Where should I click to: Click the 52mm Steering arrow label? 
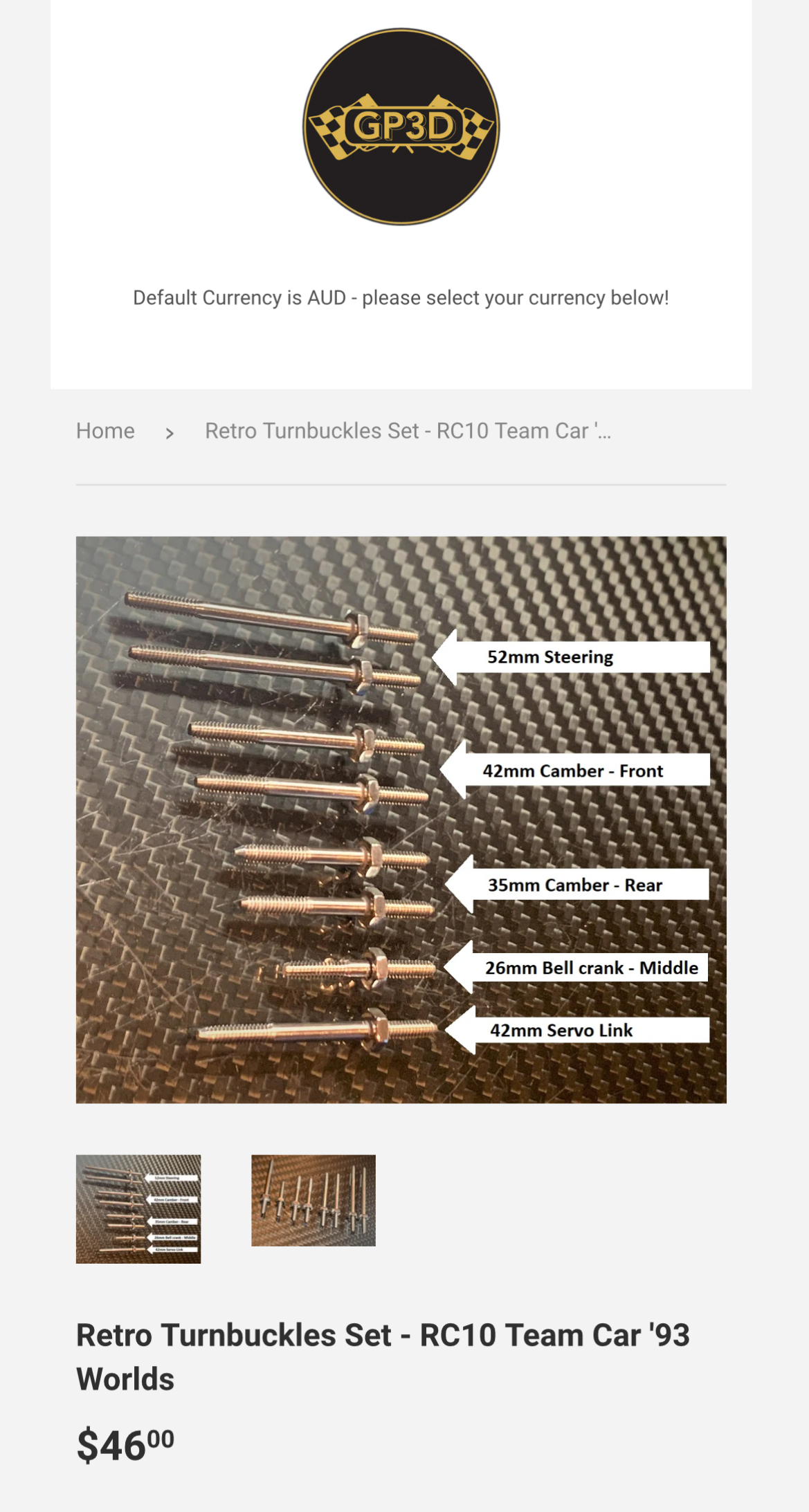point(571,657)
